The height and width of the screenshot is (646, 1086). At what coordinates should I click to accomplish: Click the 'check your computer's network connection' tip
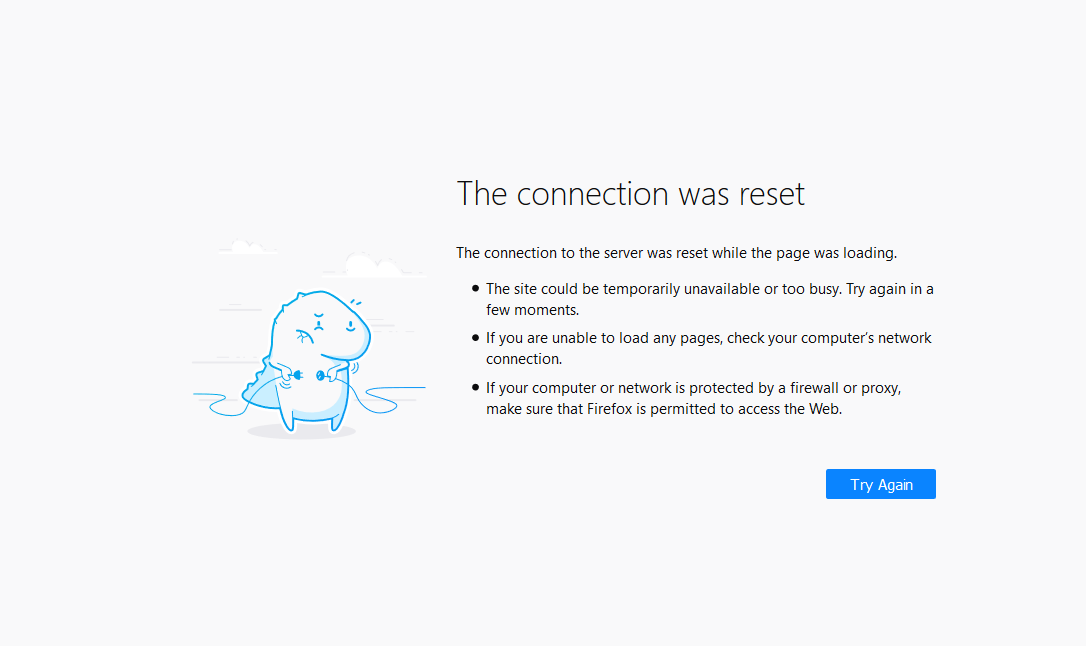pyautogui.click(x=709, y=348)
